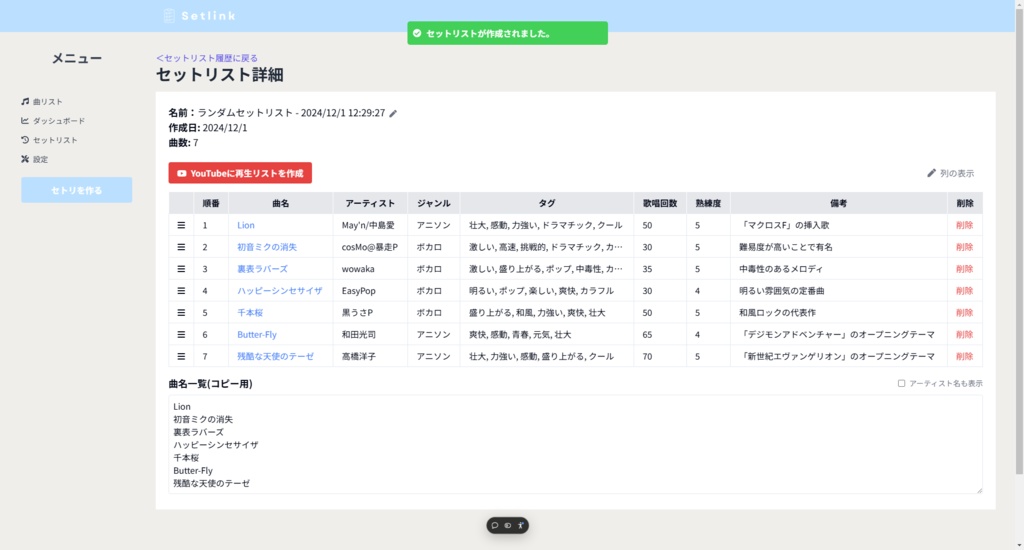Click YouTubeに再生リストを作成 button
Screen dimensions: 1024x550
pos(240,173)
